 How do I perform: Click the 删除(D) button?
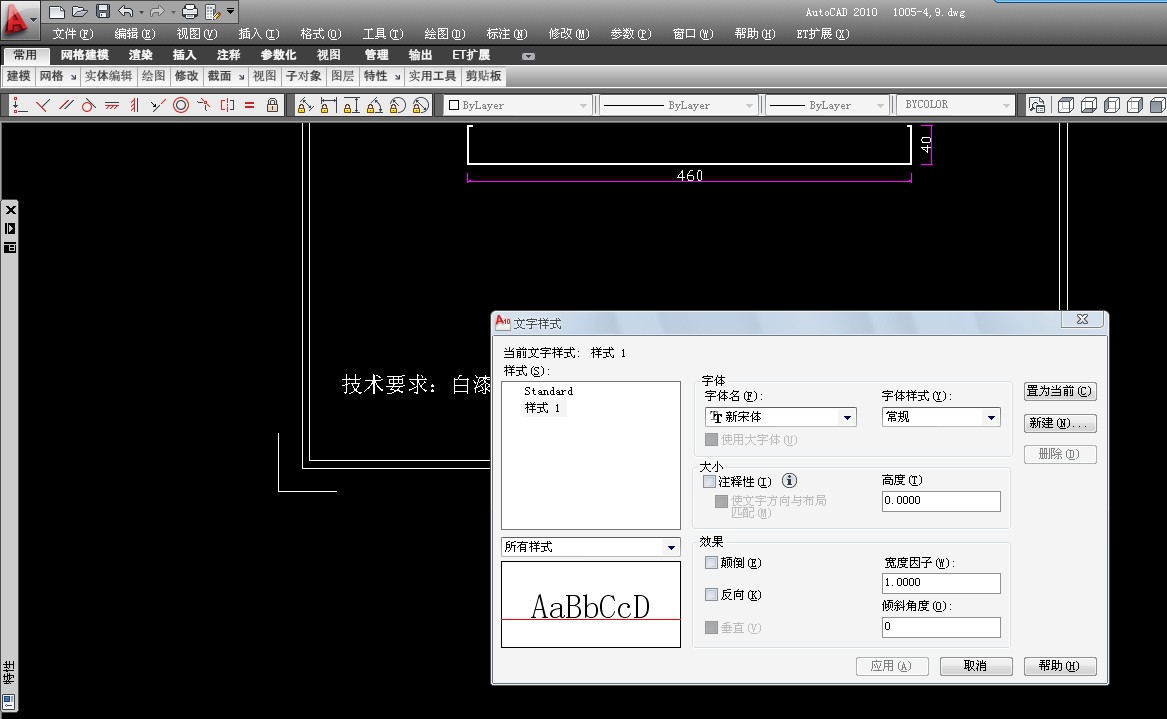click(x=1060, y=454)
